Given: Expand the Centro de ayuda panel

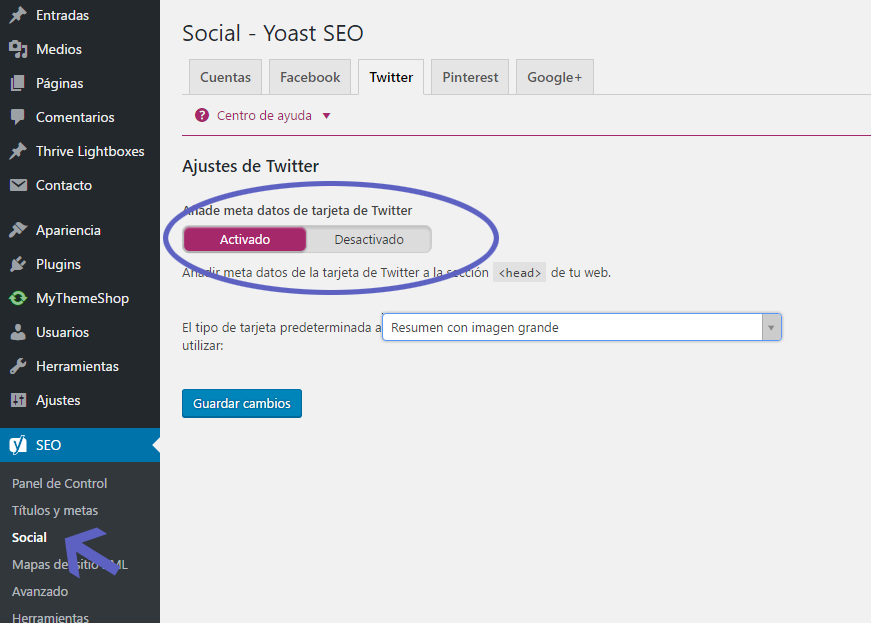Looking at the screenshot, I should click(x=263, y=115).
